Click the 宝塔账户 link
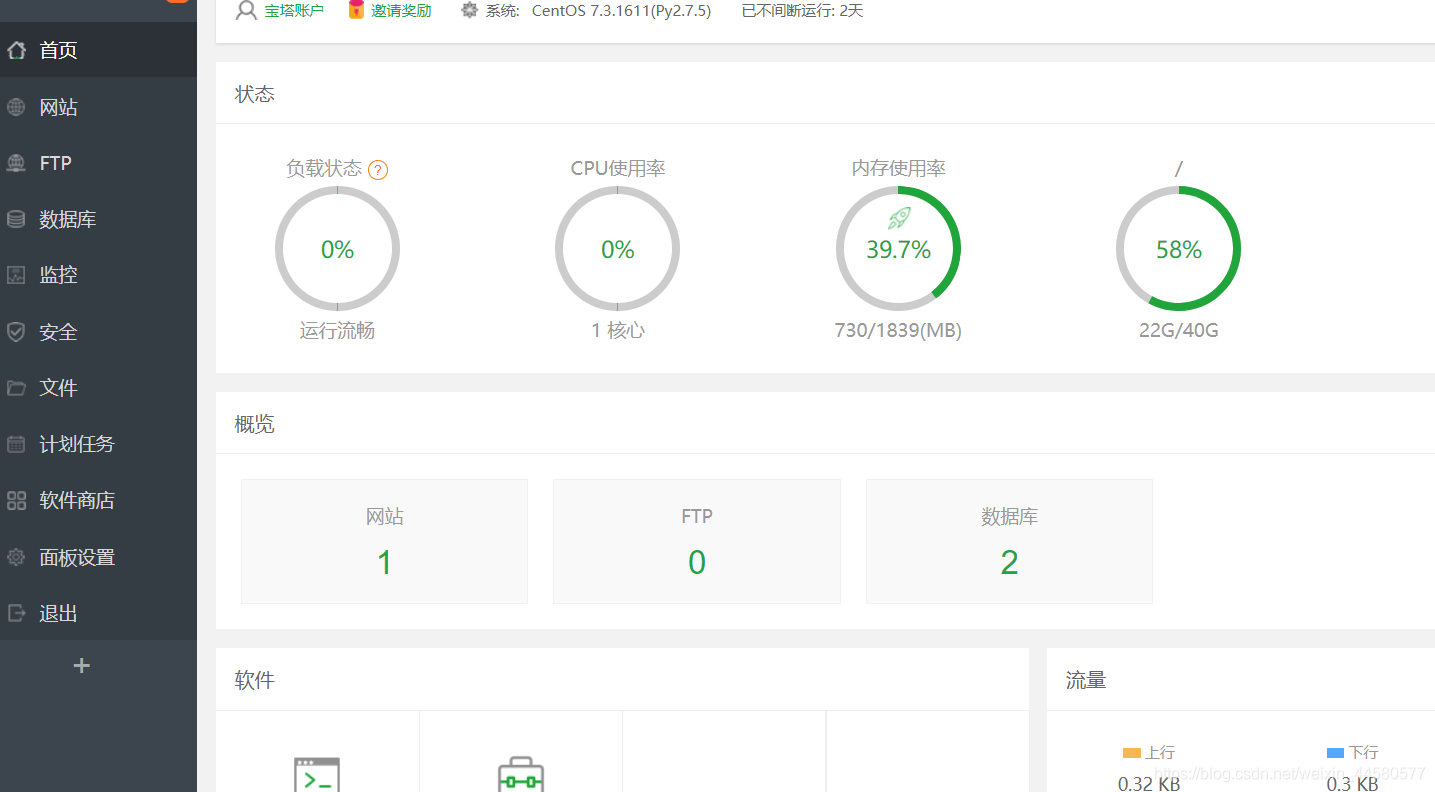Screen dimensions: 1435x792 [x=294, y=11]
